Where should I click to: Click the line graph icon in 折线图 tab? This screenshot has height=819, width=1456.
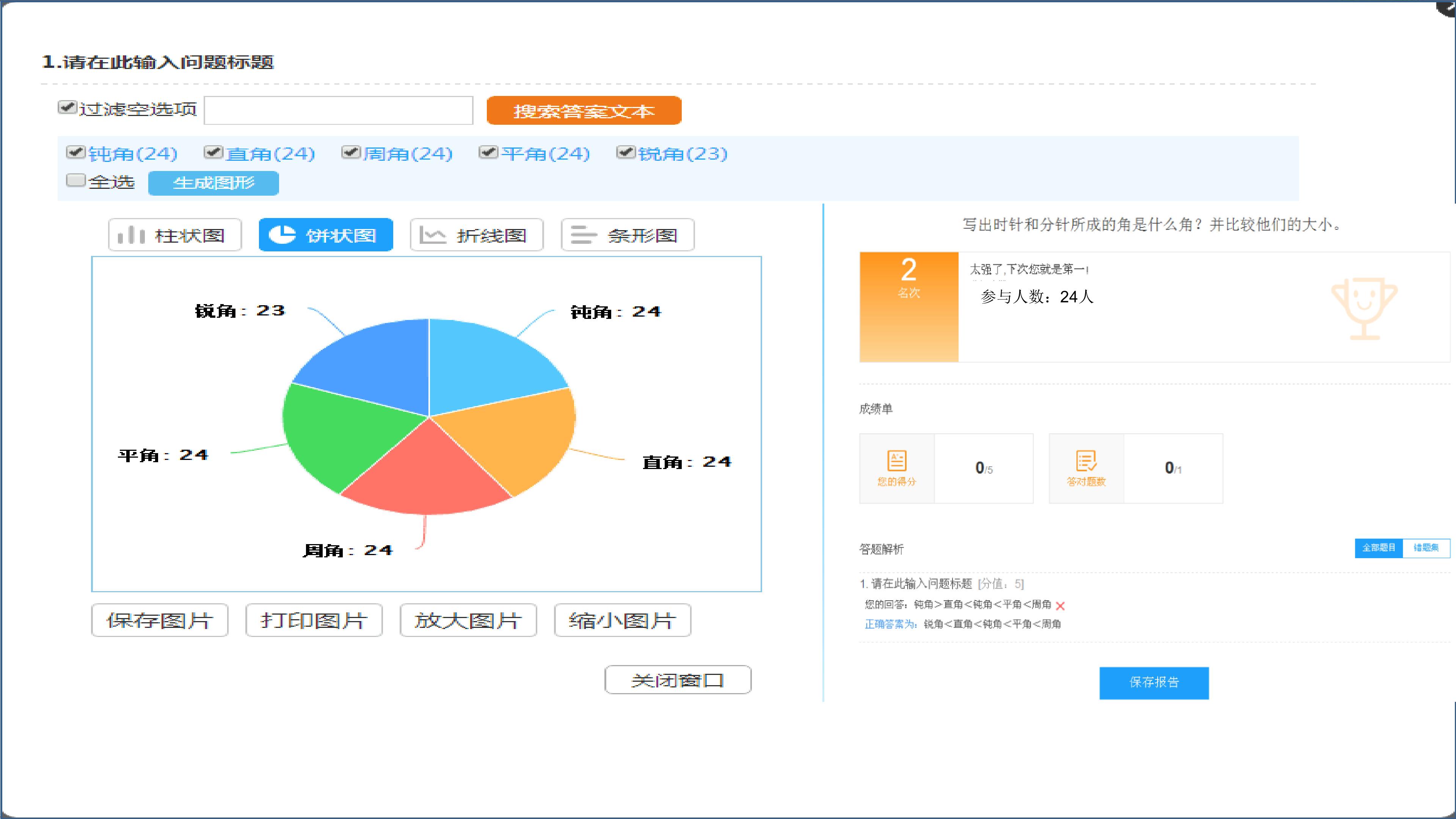pos(432,235)
